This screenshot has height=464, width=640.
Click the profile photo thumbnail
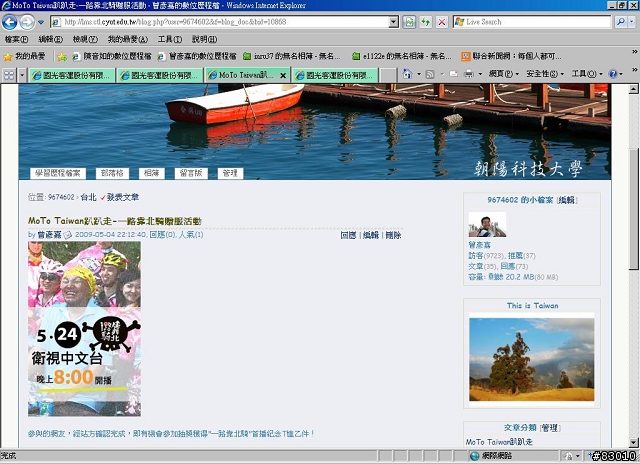[487, 224]
